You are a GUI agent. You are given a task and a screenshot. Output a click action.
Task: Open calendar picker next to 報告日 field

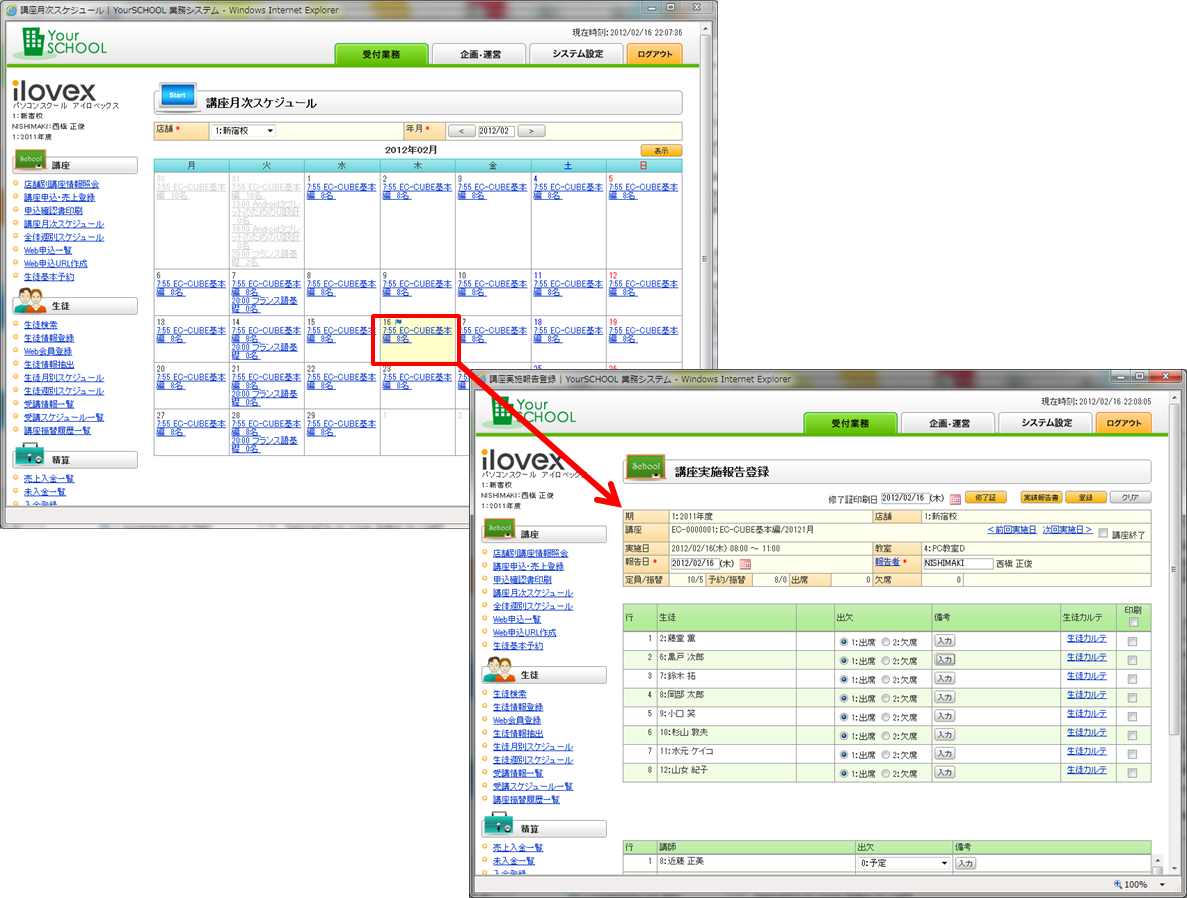click(745, 564)
